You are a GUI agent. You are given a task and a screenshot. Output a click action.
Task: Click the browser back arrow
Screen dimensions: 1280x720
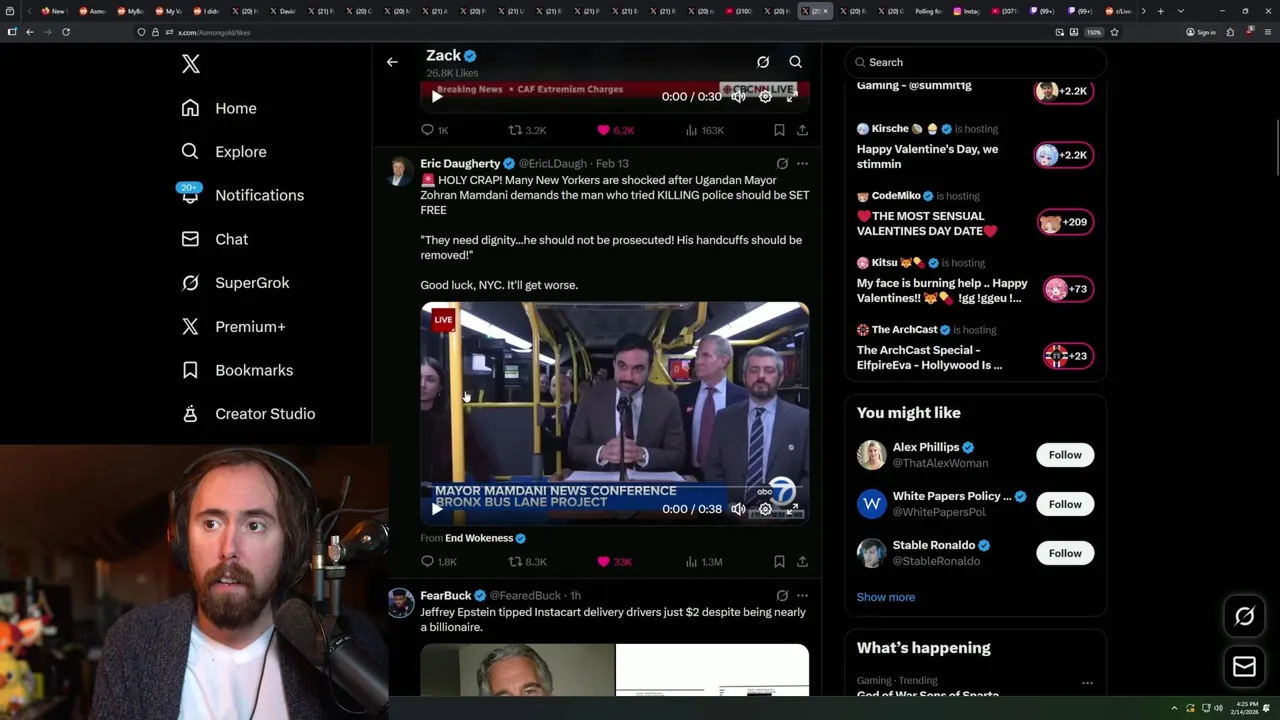pos(30,32)
